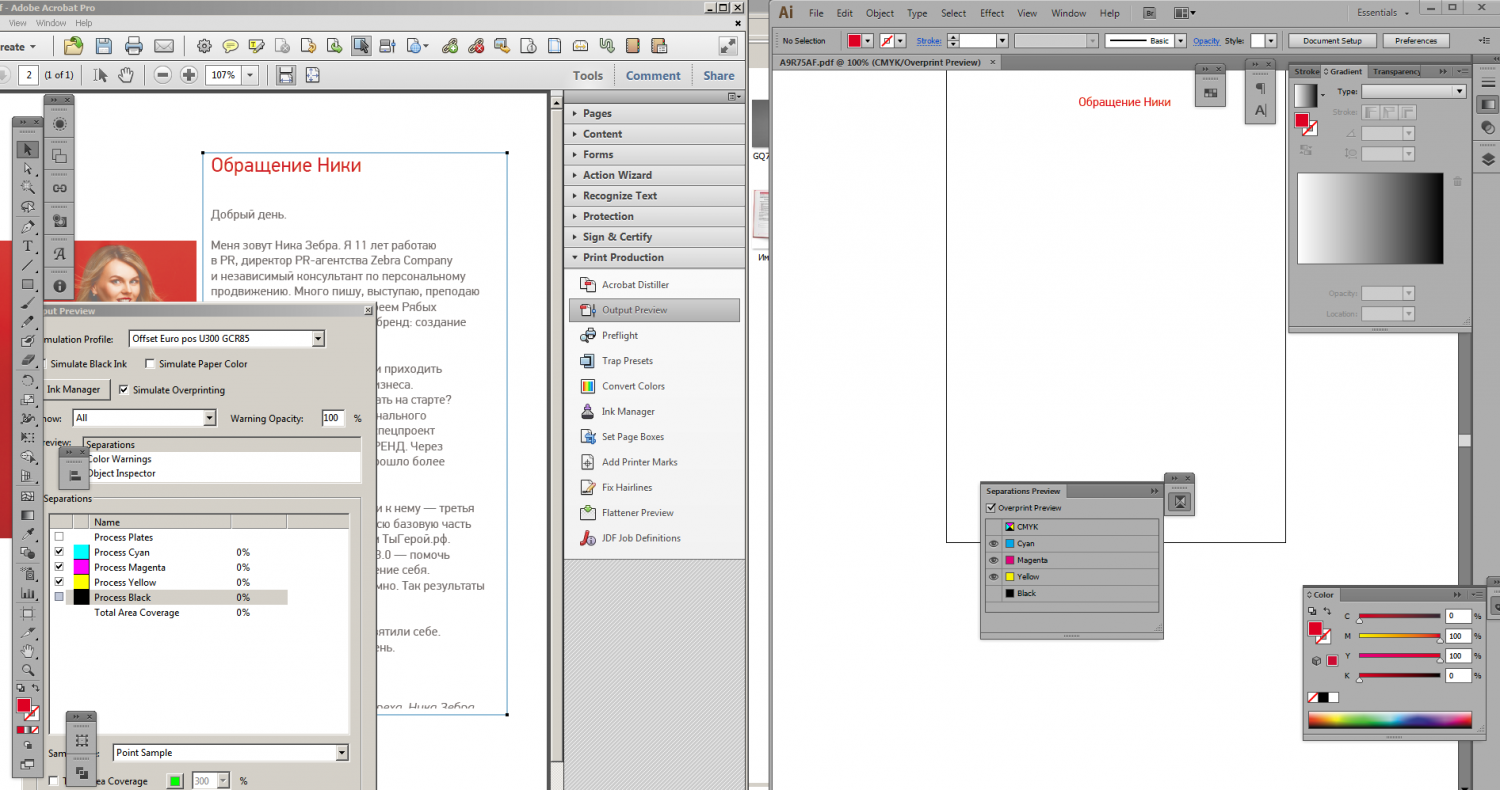Click the Preferences button in Illustrator
Viewport: 1500px width, 790px height.
click(1416, 41)
